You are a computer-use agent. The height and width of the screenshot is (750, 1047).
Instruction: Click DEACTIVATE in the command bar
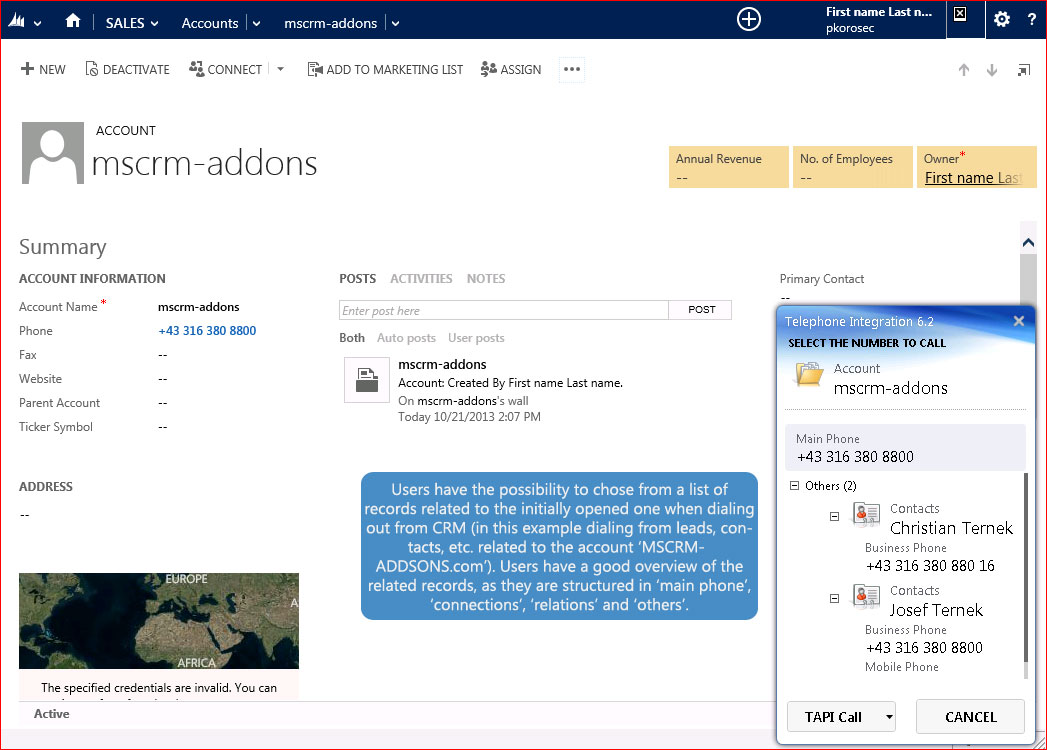[128, 69]
